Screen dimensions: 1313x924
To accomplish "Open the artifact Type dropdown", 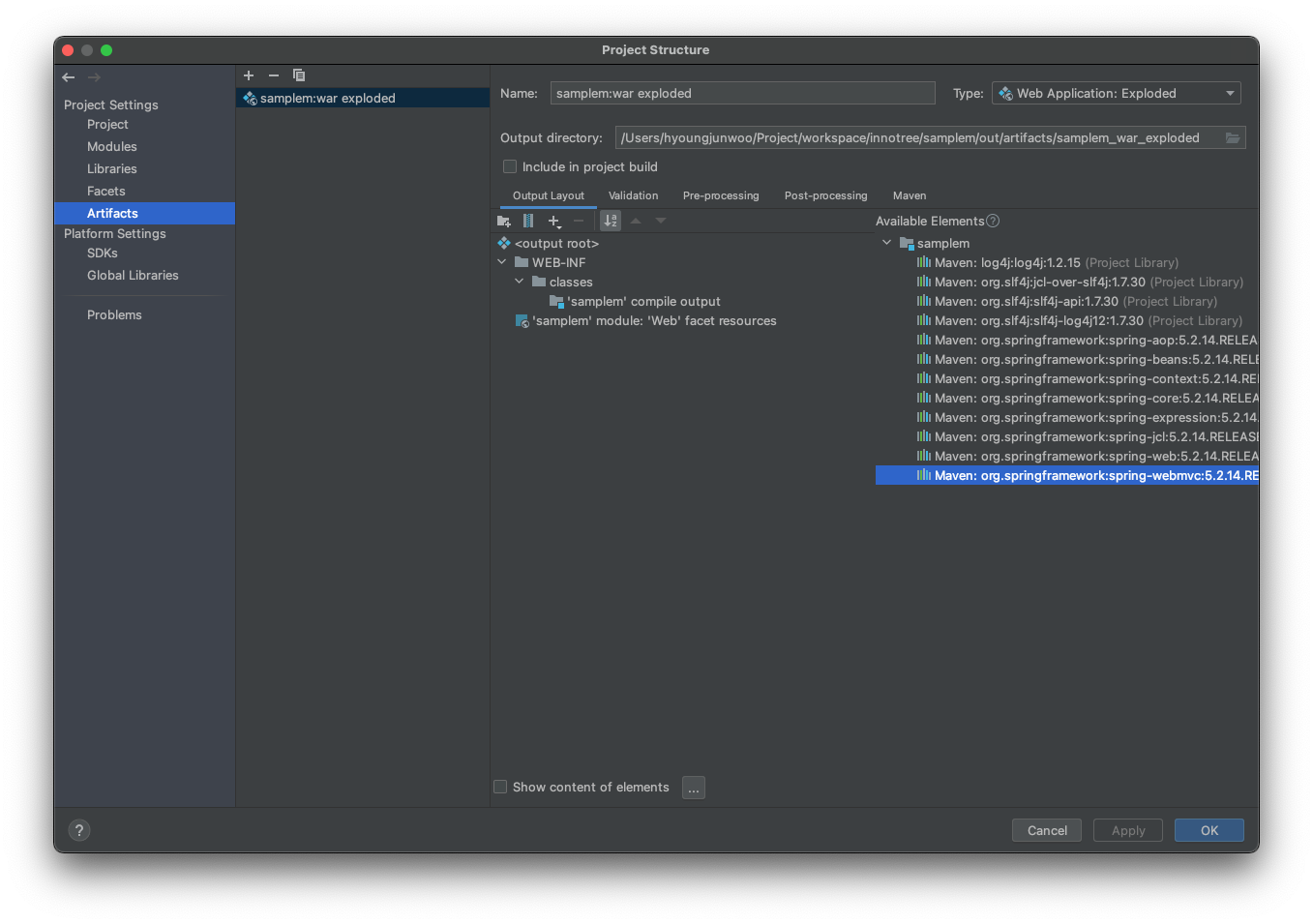I will (x=1117, y=93).
